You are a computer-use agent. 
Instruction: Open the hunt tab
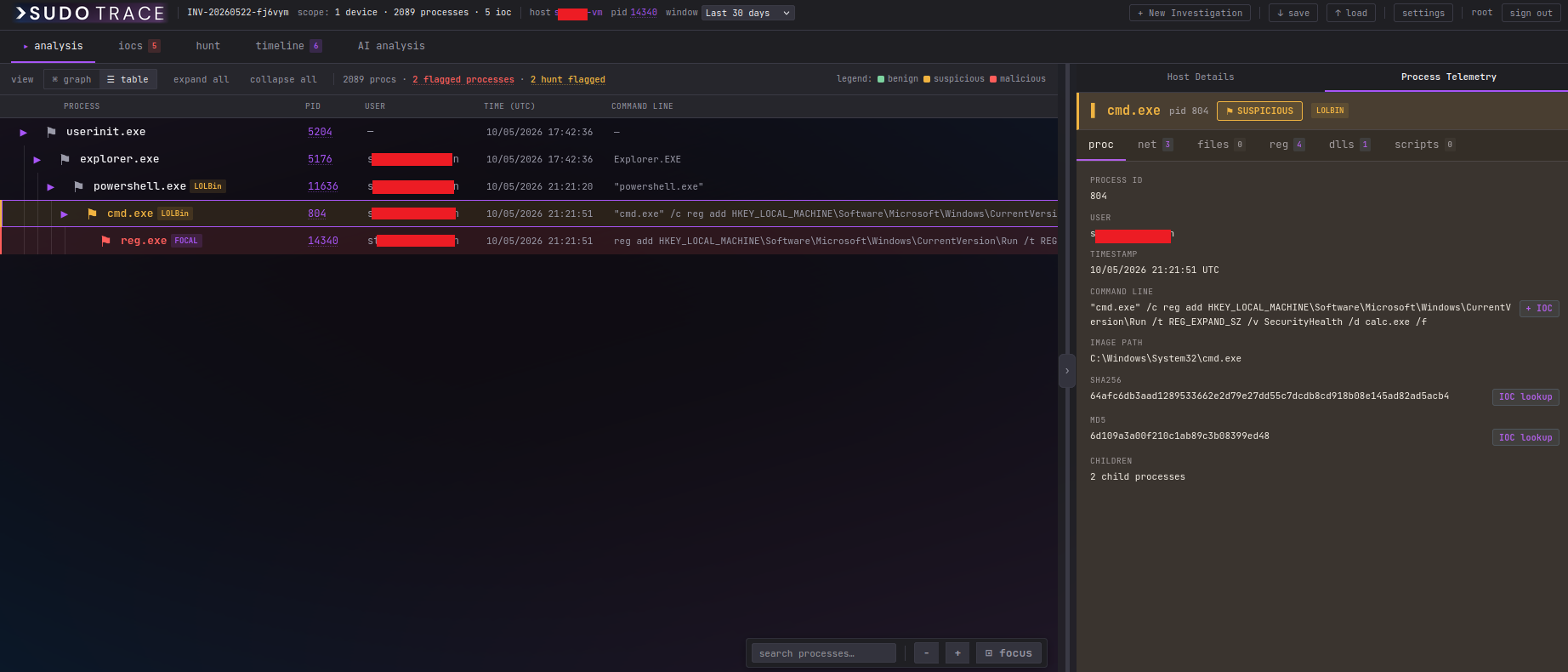207,46
